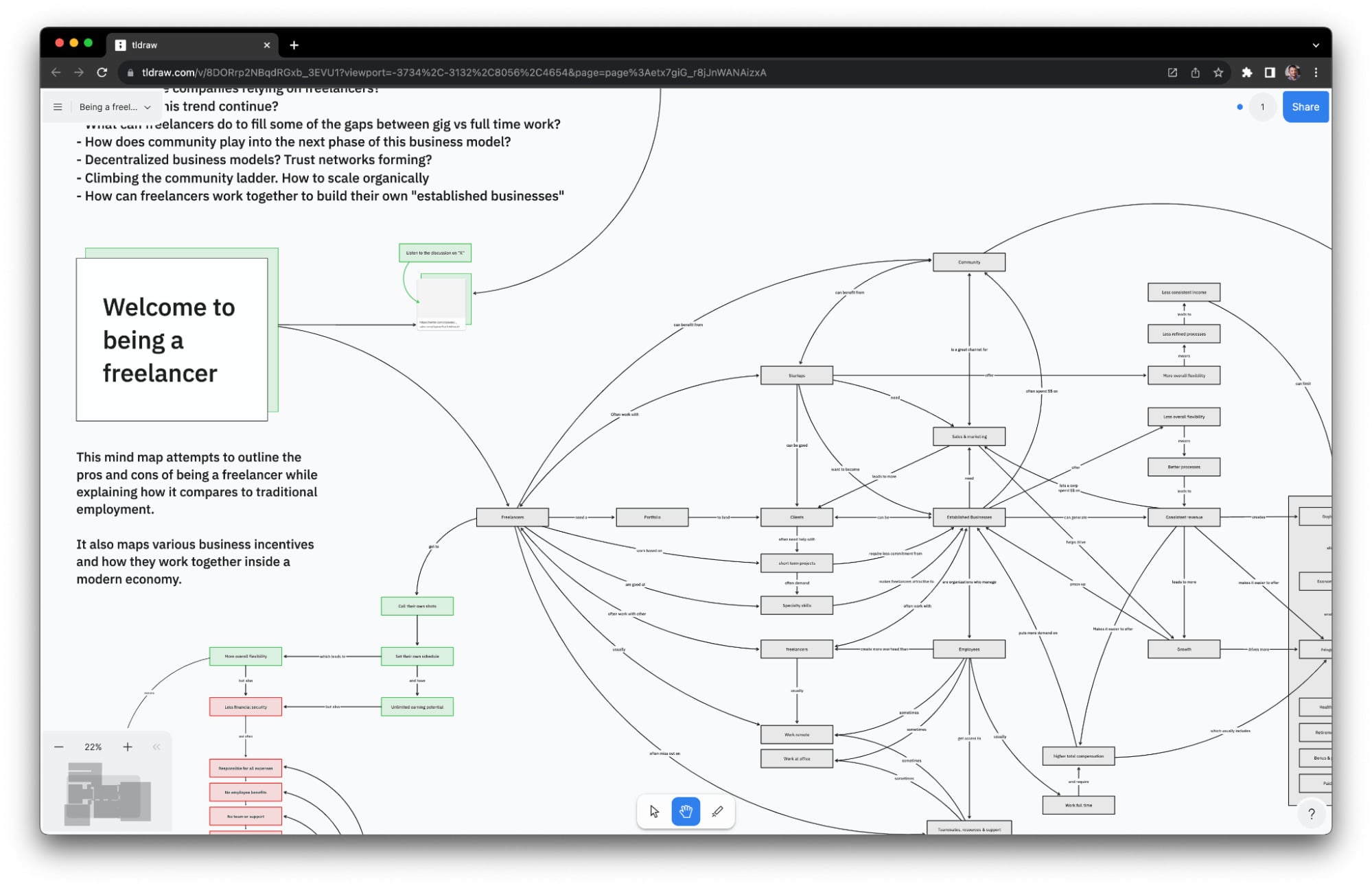Screen dimensions: 1372x888
Task: Click the collaborator count badge
Action: click(1261, 107)
